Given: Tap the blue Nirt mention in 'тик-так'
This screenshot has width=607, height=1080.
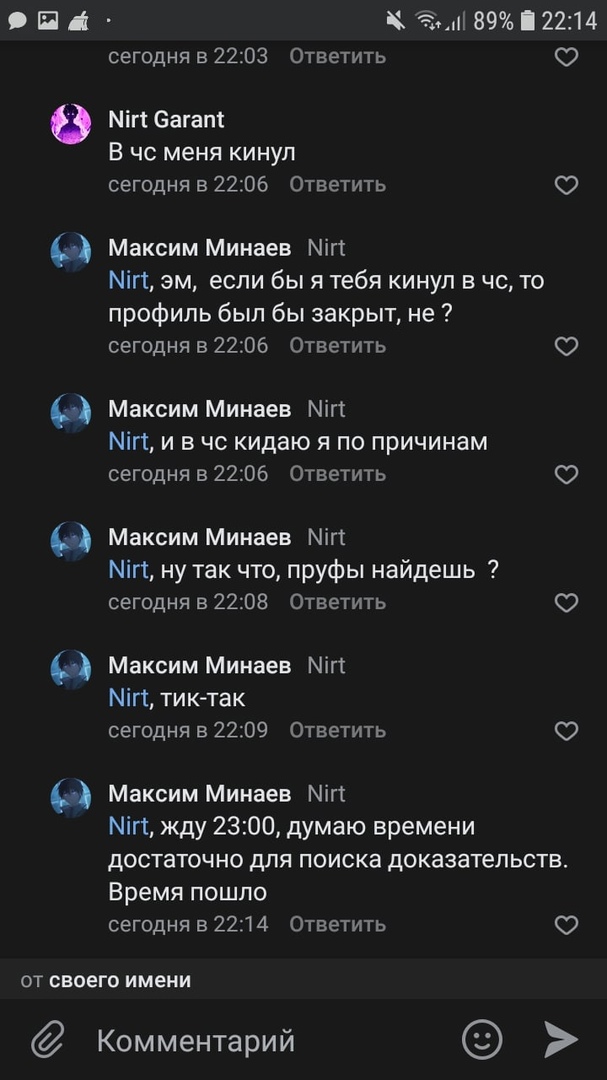Looking at the screenshot, I should [128, 698].
